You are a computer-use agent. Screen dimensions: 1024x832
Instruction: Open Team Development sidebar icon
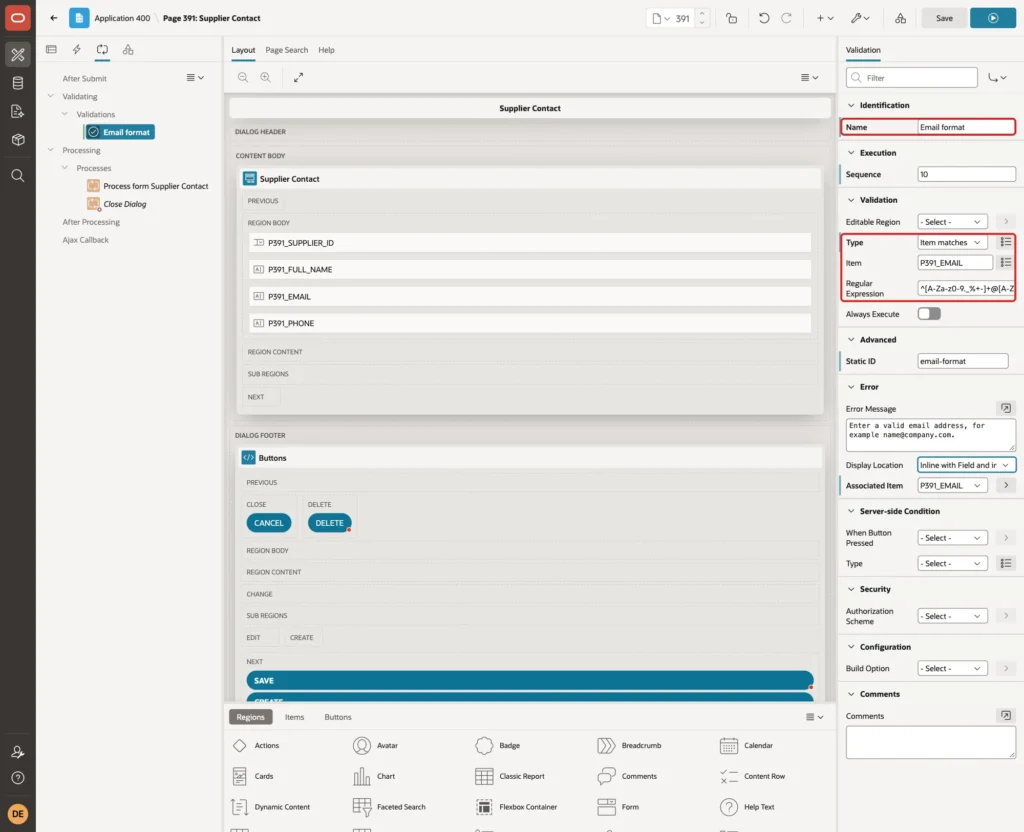(x=18, y=112)
